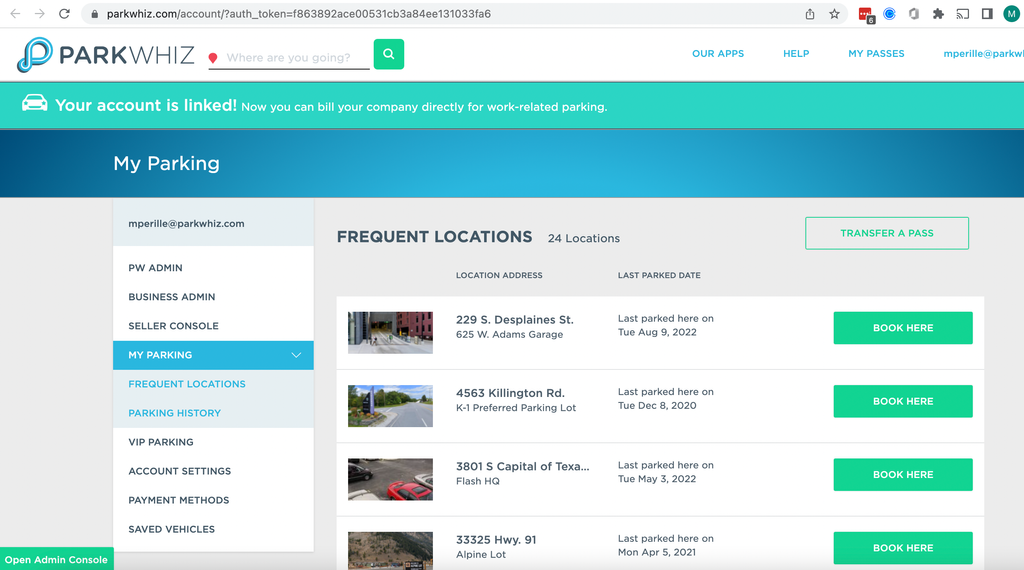Collapse My Parking with the chevron
This screenshot has width=1024, height=570.
(x=296, y=355)
